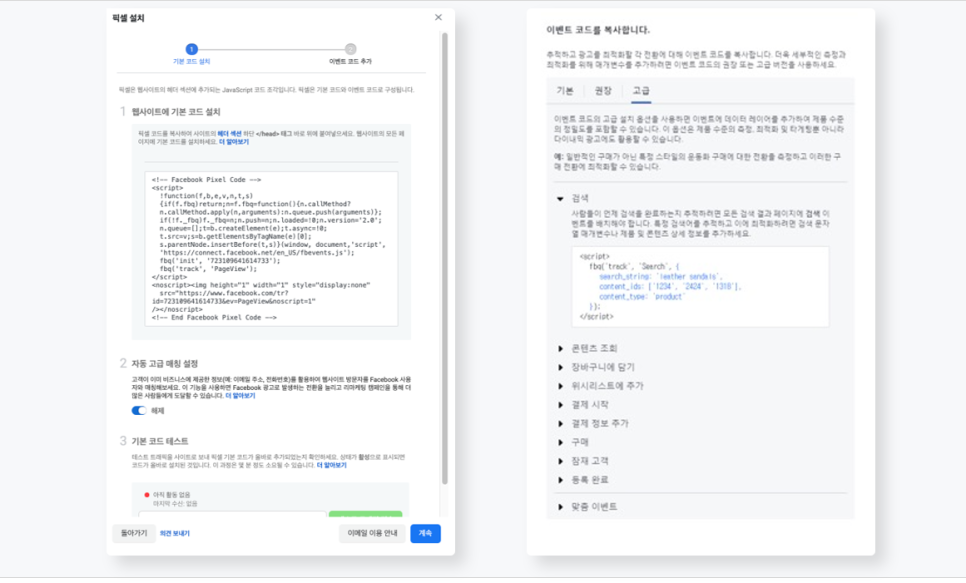Click inside the Facebook Pixel Code box
Viewport: 966px width, 583px height.
(271, 248)
